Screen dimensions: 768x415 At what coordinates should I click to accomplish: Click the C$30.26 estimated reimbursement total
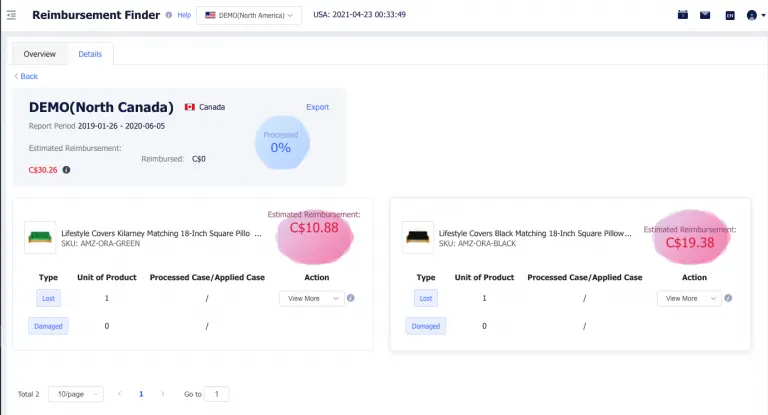(43, 170)
